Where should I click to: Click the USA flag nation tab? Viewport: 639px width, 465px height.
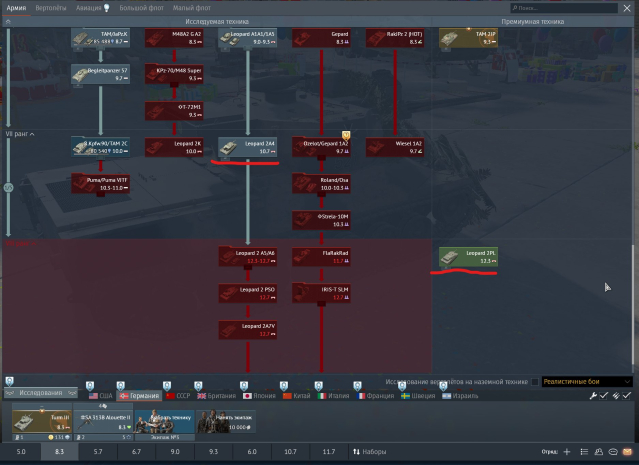tap(100, 396)
